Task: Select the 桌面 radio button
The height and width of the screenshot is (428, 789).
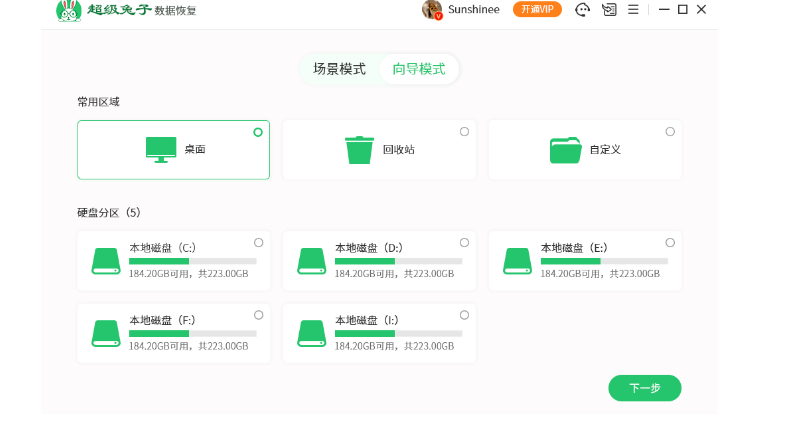Action: tap(258, 132)
